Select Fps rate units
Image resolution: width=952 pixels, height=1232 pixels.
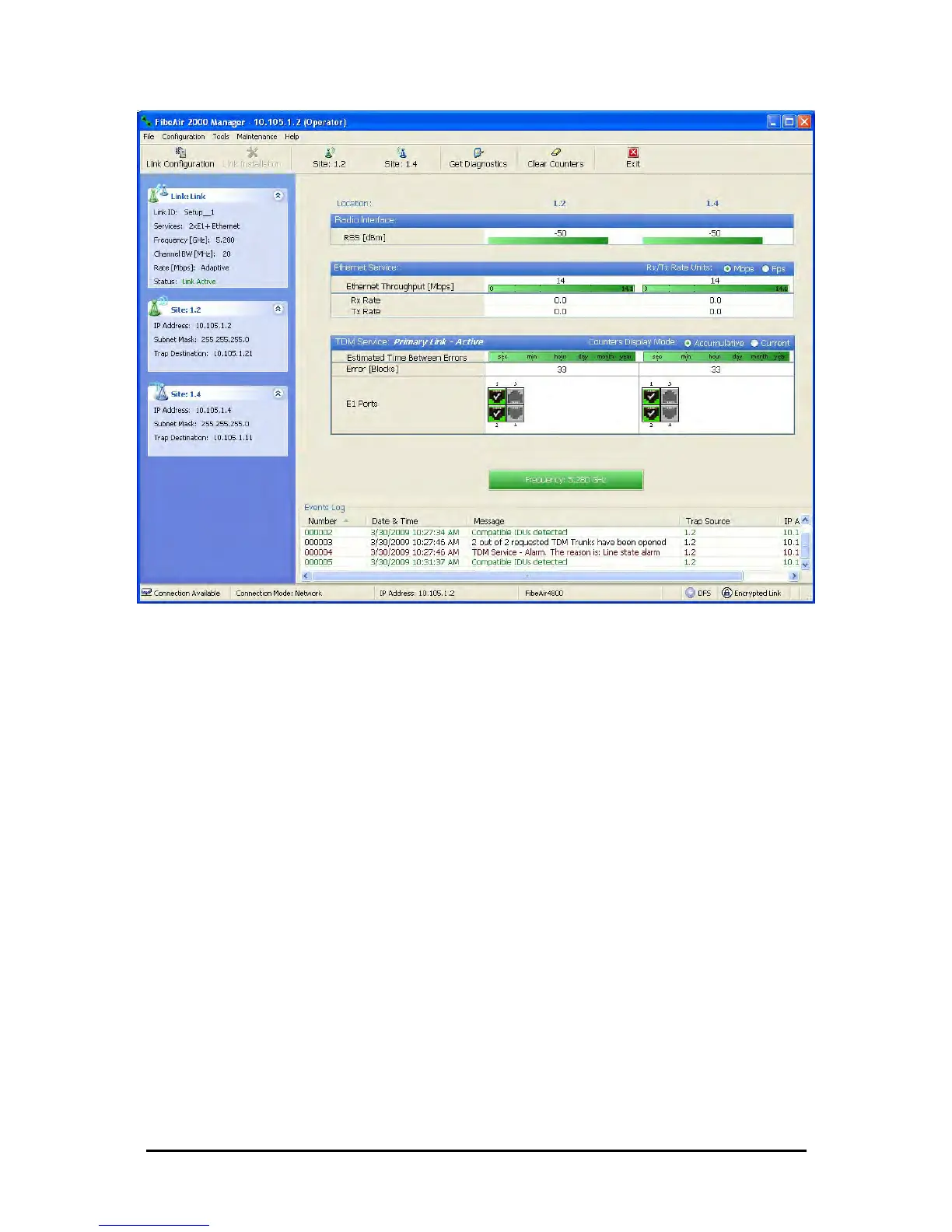pos(765,269)
